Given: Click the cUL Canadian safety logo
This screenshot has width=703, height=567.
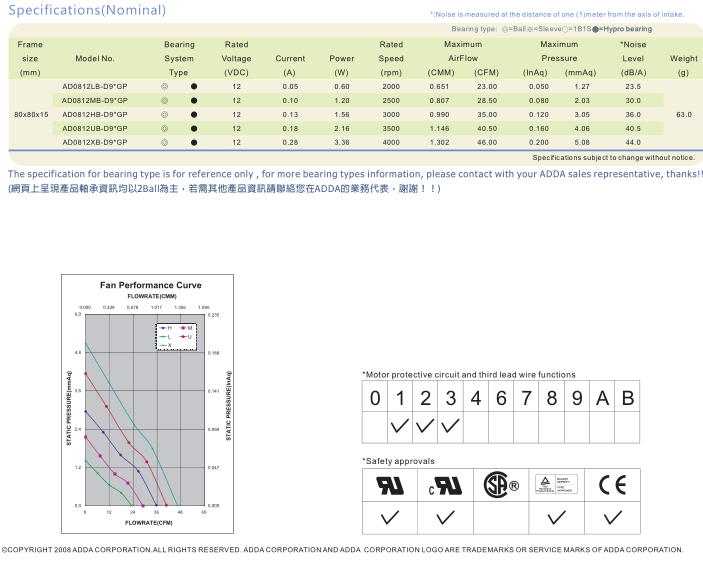Looking at the screenshot, I should tap(445, 485).
